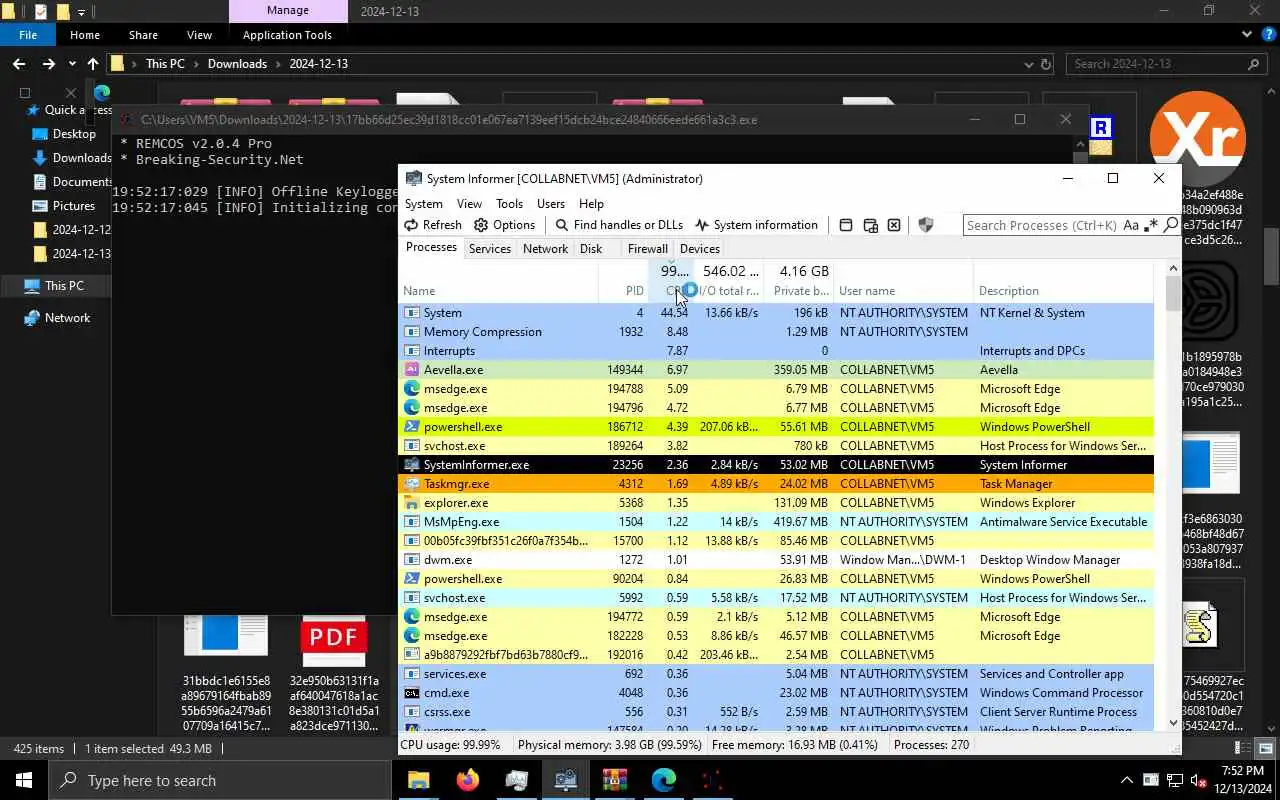Select the PDF file thumbnail in Explorer

coord(334,640)
